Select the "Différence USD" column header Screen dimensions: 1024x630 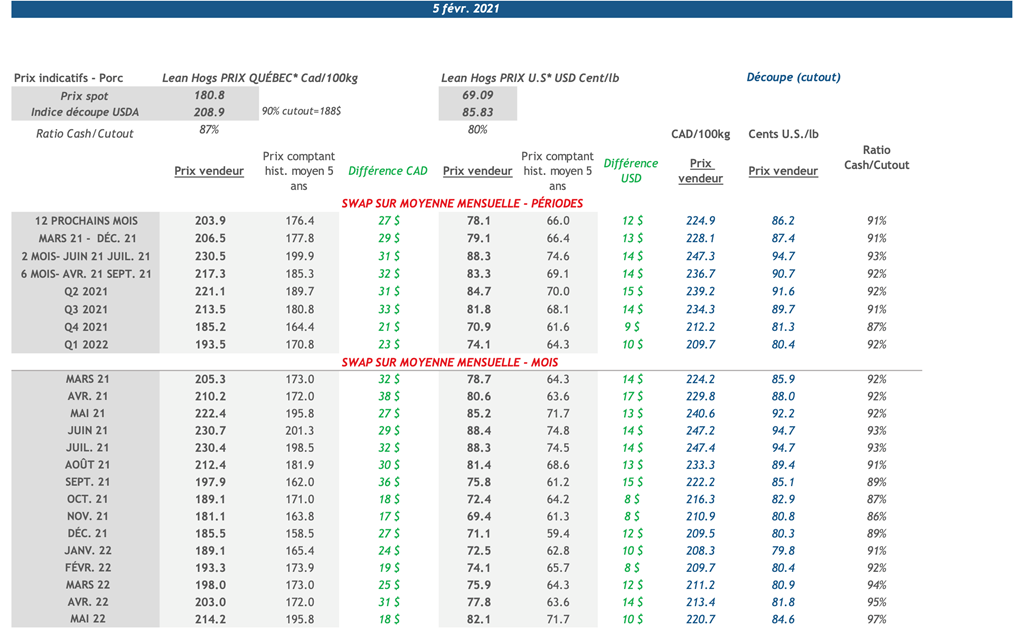click(630, 170)
